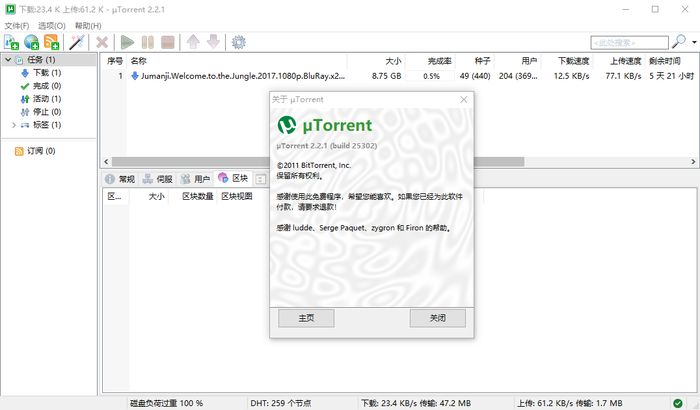Expand the 标签 (1) tree node
This screenshot has height=410, width=700.
[14, 125]
